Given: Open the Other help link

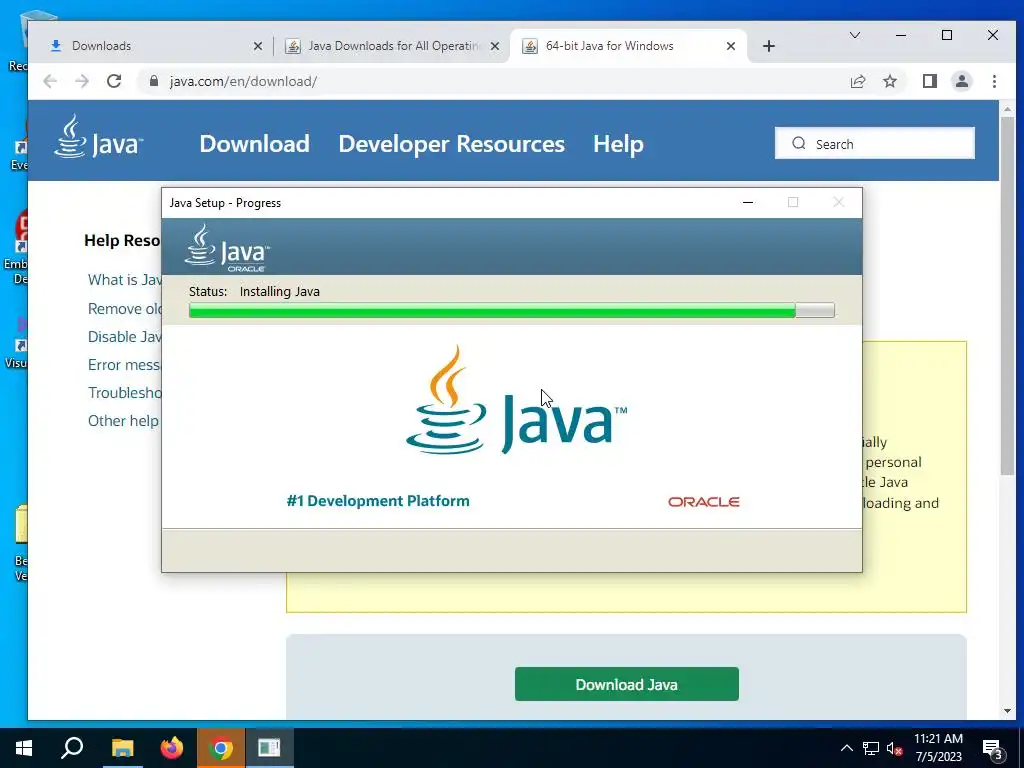Looking at the screenshot, I should [123, 421].
